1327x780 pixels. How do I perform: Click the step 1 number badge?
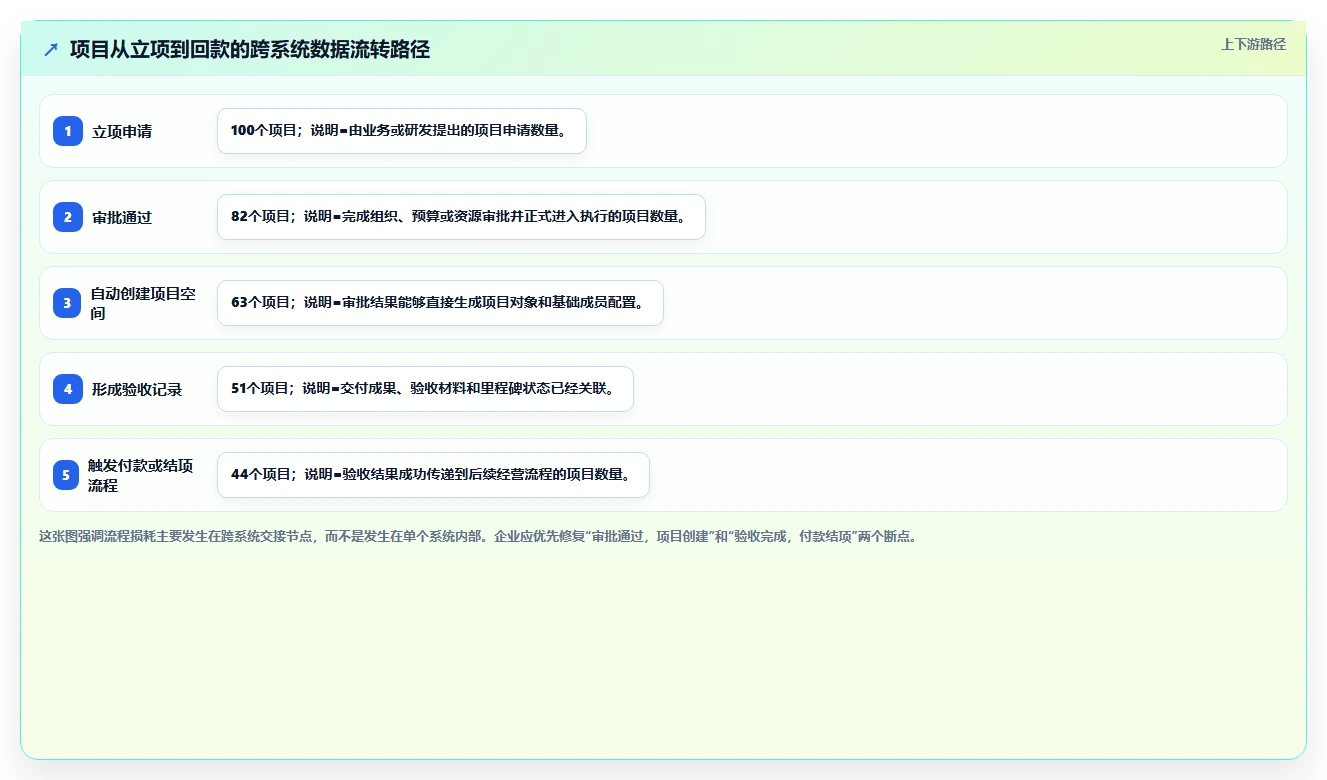[x=68, y=131]
